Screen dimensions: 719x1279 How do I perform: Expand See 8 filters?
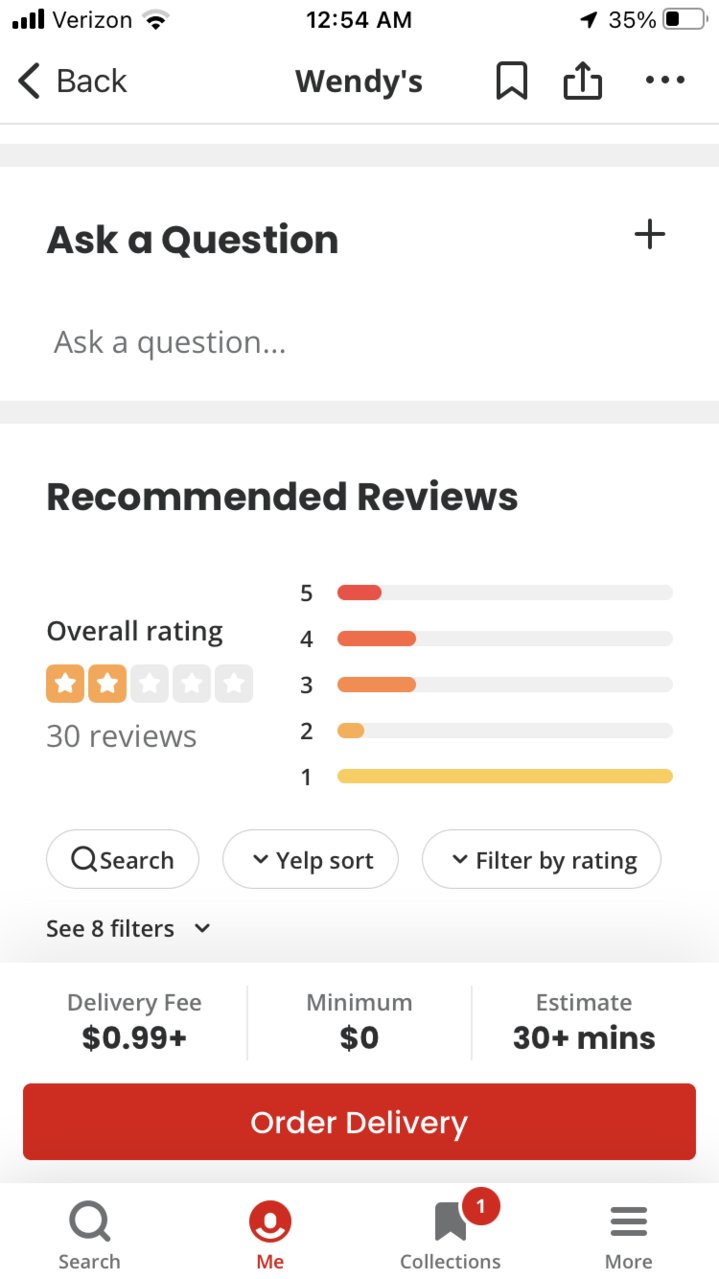coord(128,929)
